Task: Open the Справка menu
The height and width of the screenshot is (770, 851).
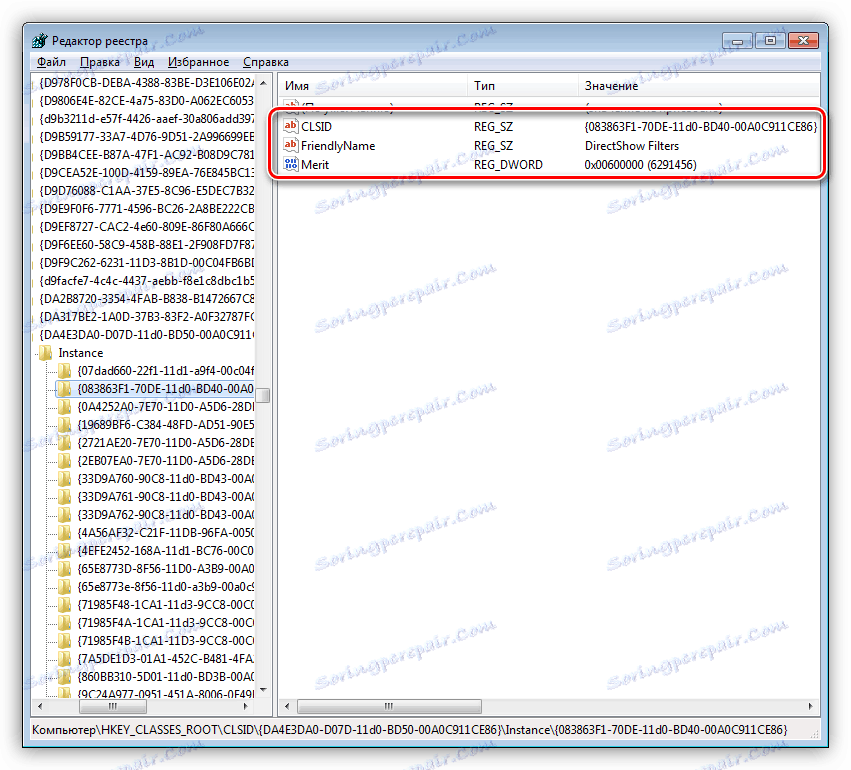Action: coord(266,62)
